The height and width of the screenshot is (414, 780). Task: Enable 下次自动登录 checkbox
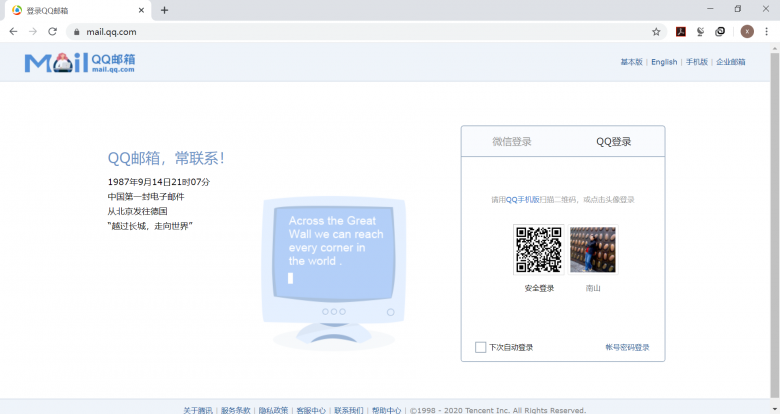(480, 347)
